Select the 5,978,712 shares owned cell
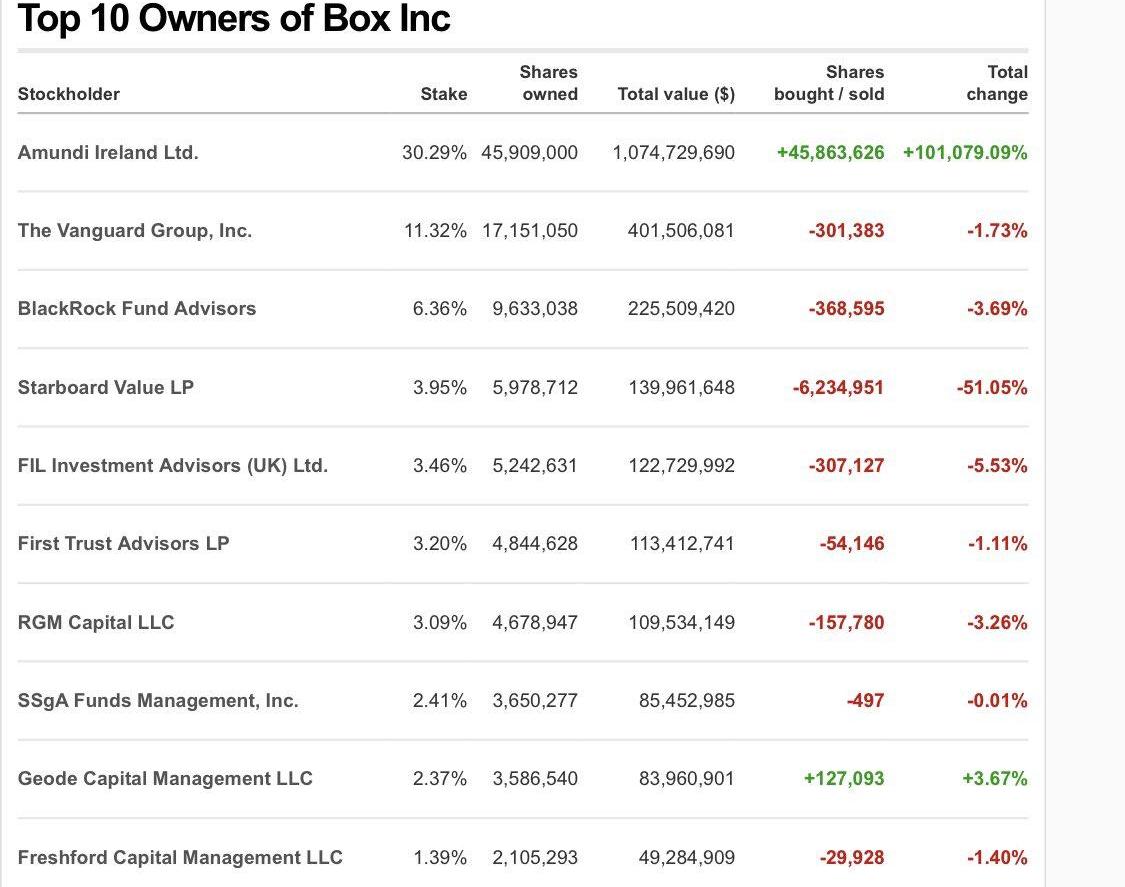 tap(535, 388)
